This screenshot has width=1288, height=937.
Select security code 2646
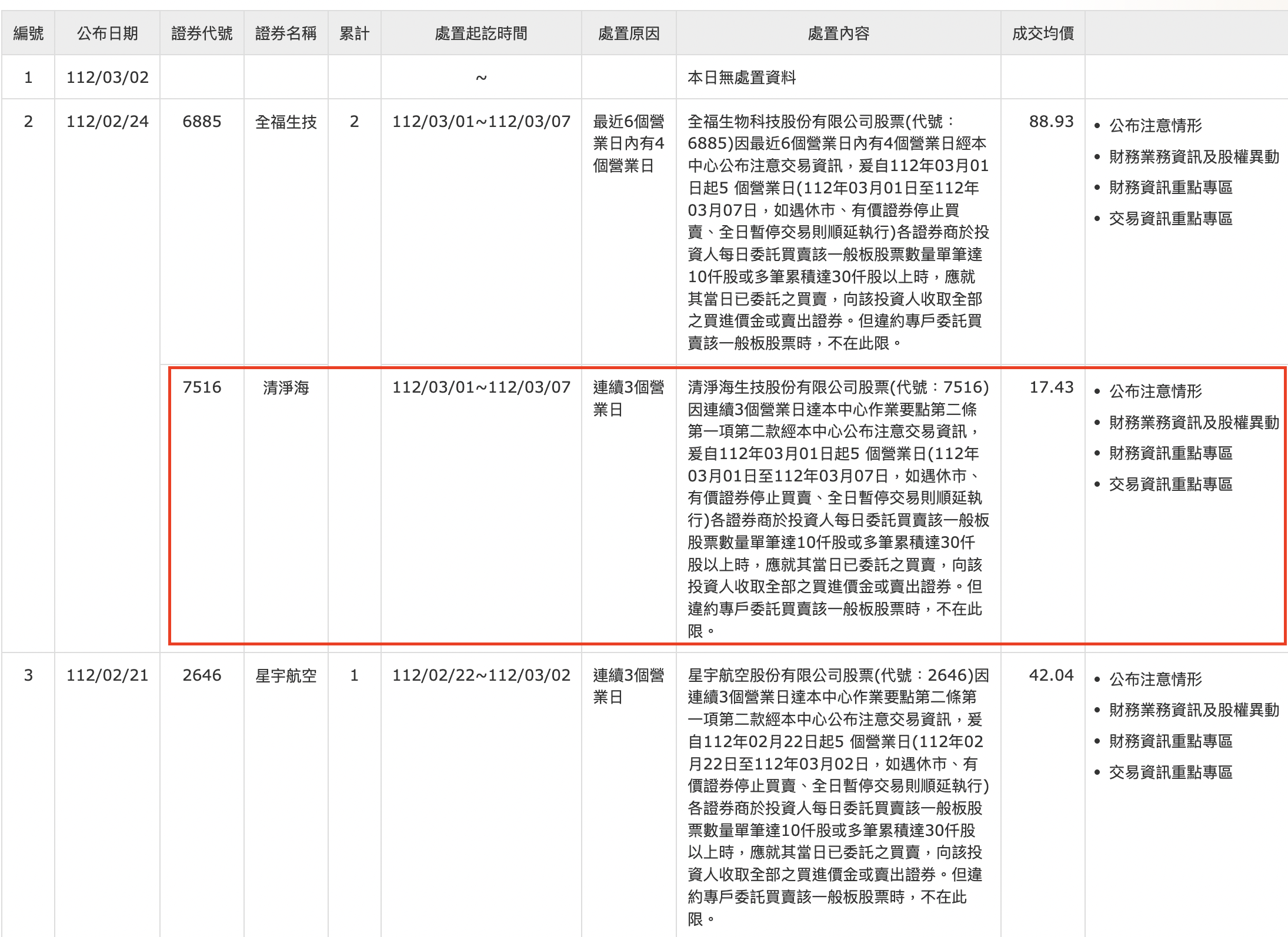pos(202,675)
